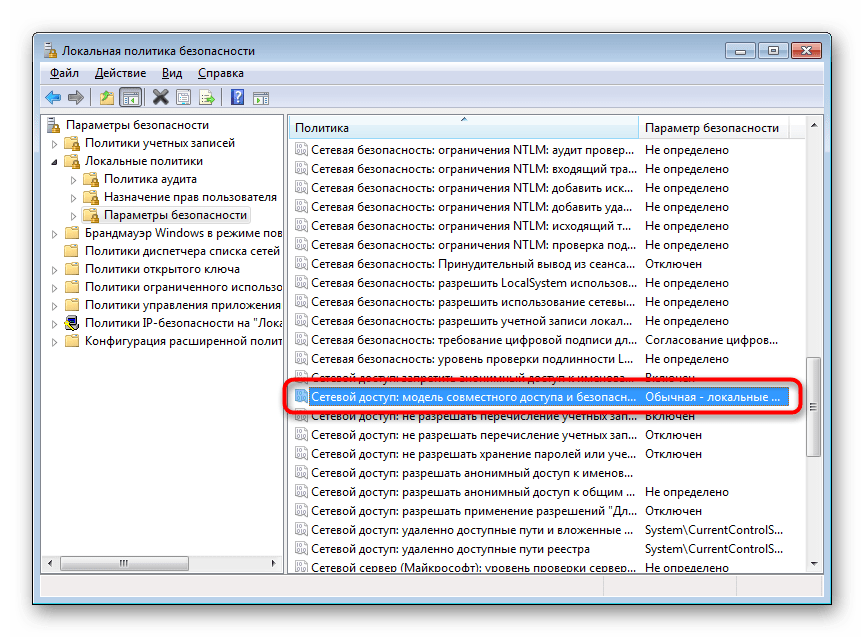Open Properties via toolbar icon

[x=183, y=97]
